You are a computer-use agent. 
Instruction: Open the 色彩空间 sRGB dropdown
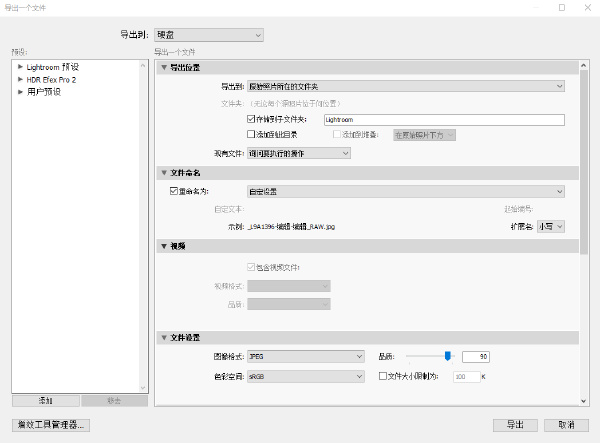(304, 376)
